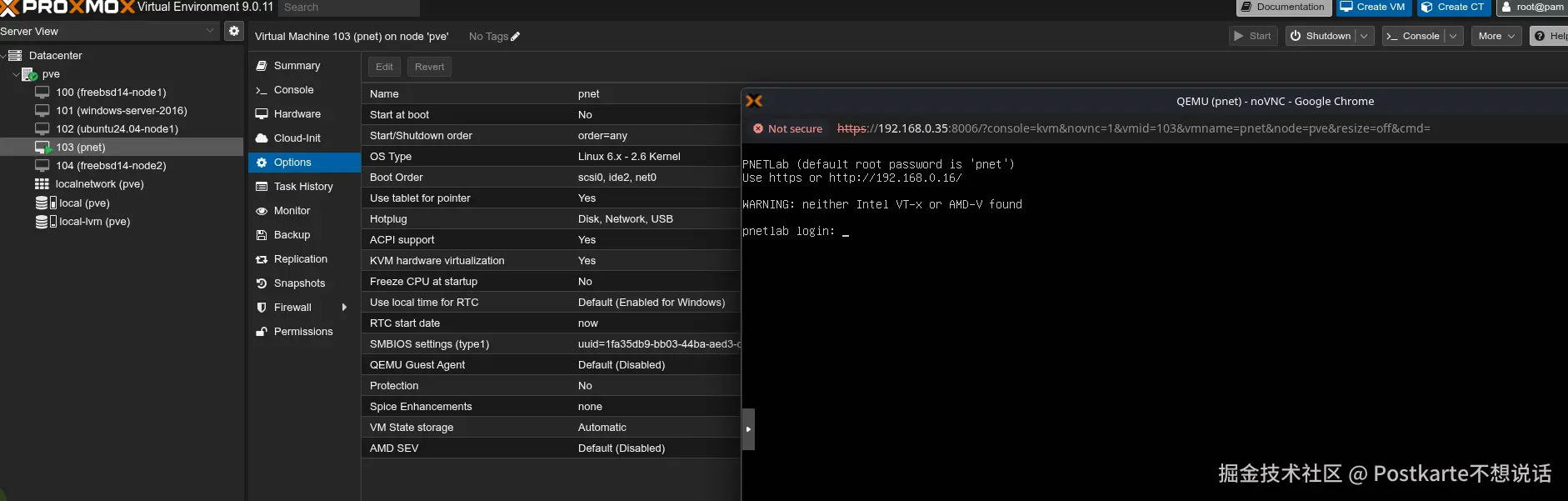Viewport: 1568px width, 501px height.
Task: Select local (pve) storage
Action: pos(84,203)
